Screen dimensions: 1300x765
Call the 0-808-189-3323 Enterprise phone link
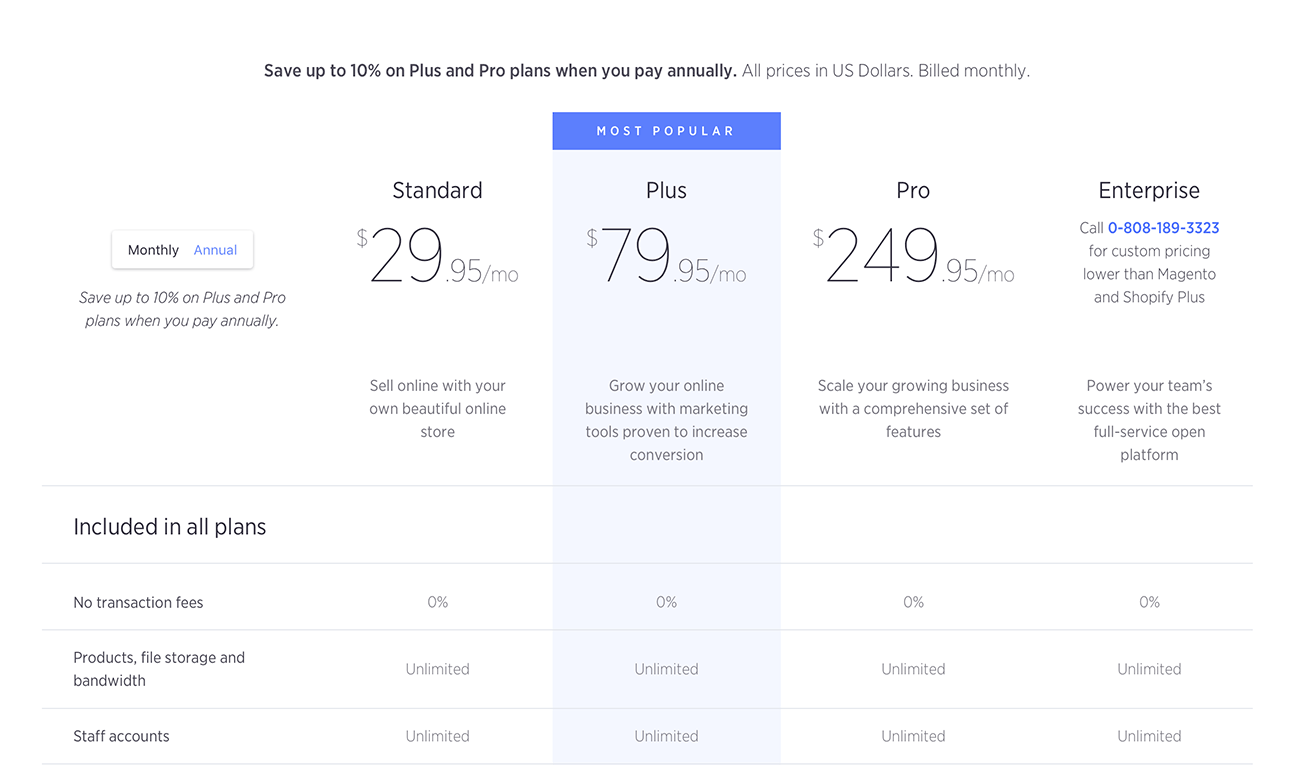1163,228
